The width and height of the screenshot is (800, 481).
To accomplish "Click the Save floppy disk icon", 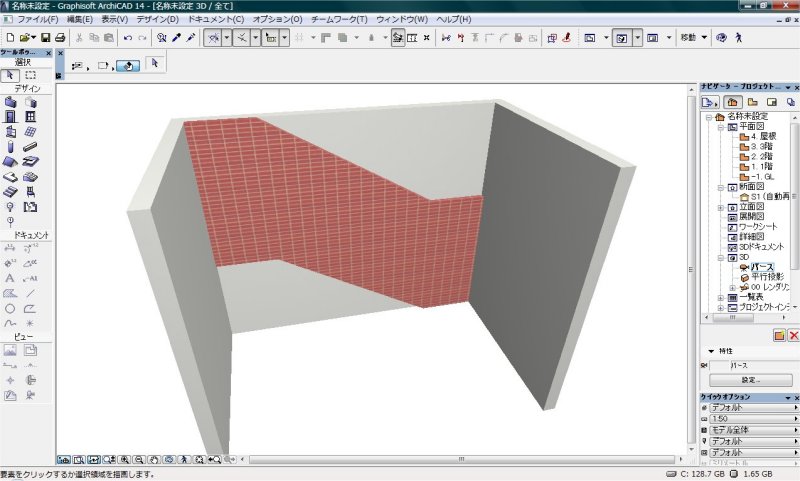I will (46, 38).
